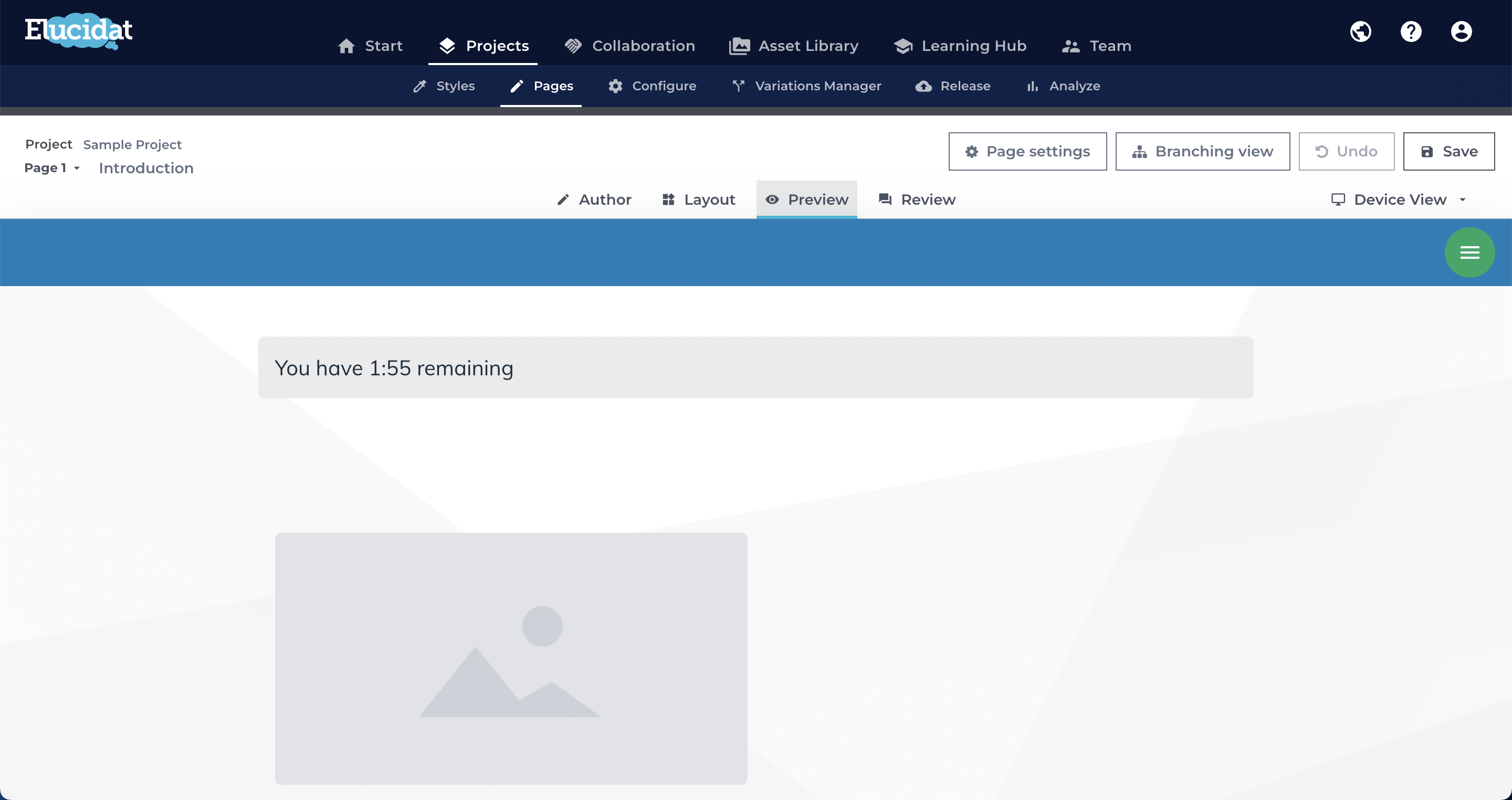Click the 'You have 1:55 remaining' timer
1512x800 pixels.
(755, 367)
